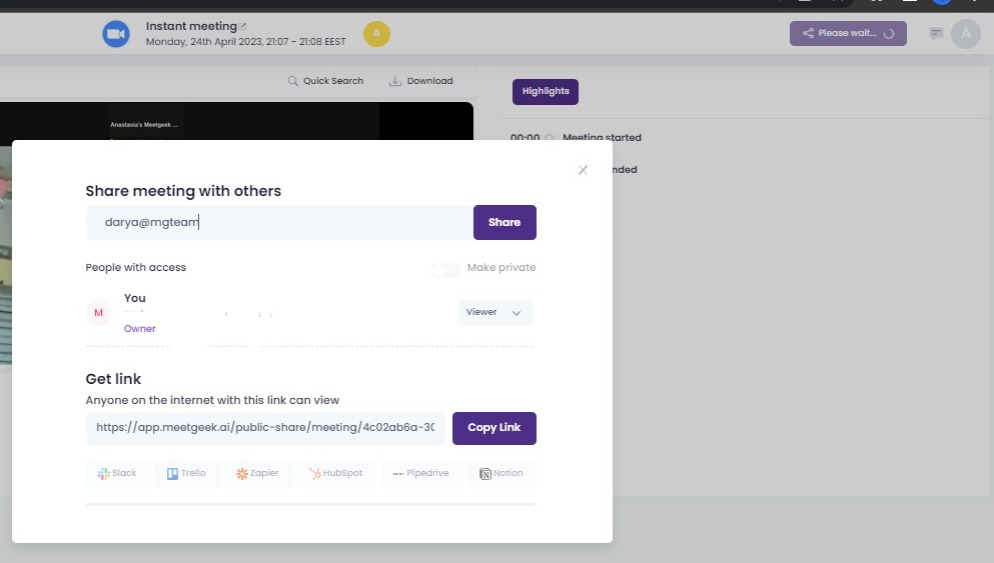The height and width of the screenshot is (563, 994).
Task: Close the share meeting dialog
Action: tap(583, 170)
